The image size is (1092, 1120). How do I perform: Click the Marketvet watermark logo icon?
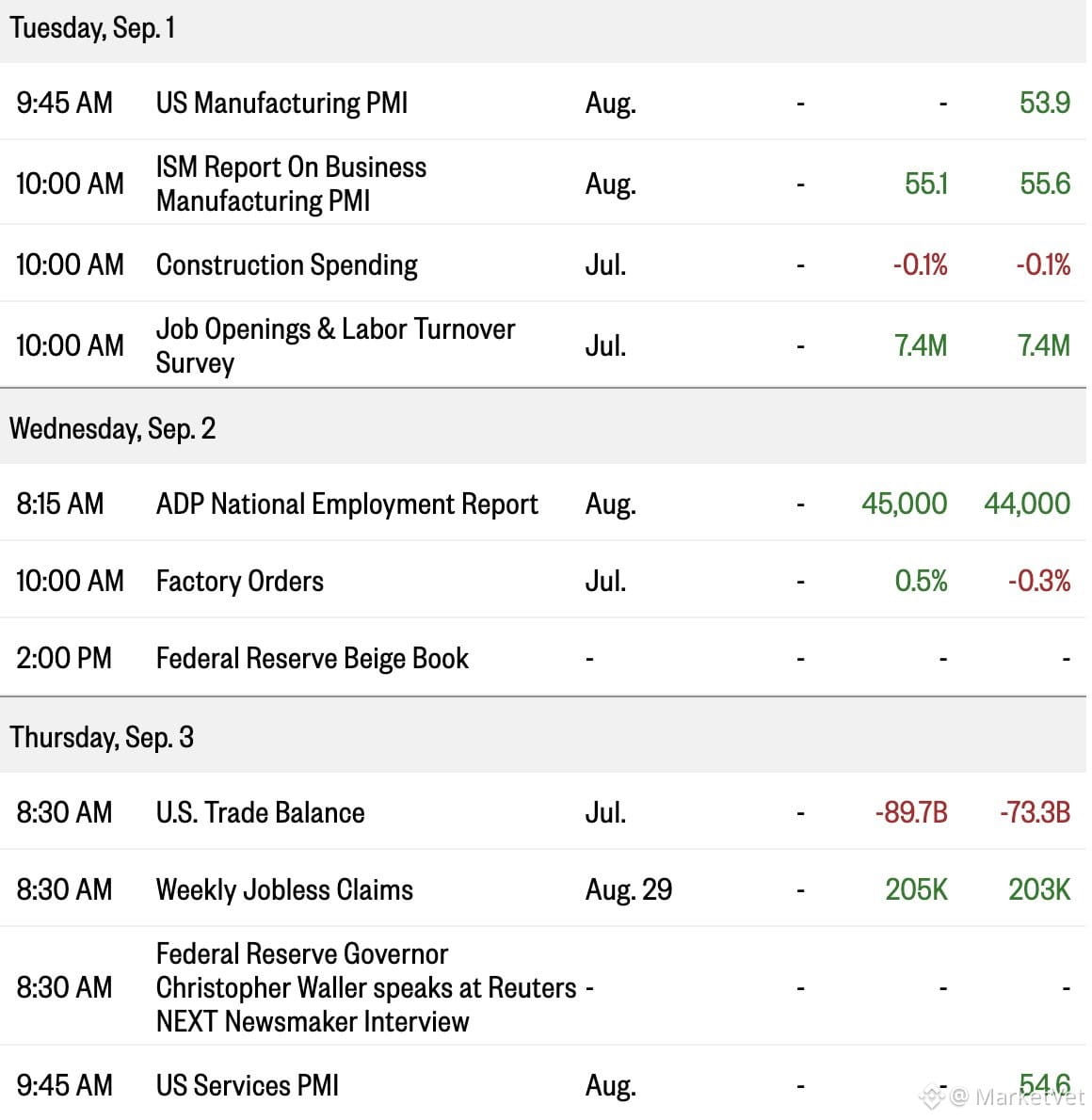point(933,1096)
